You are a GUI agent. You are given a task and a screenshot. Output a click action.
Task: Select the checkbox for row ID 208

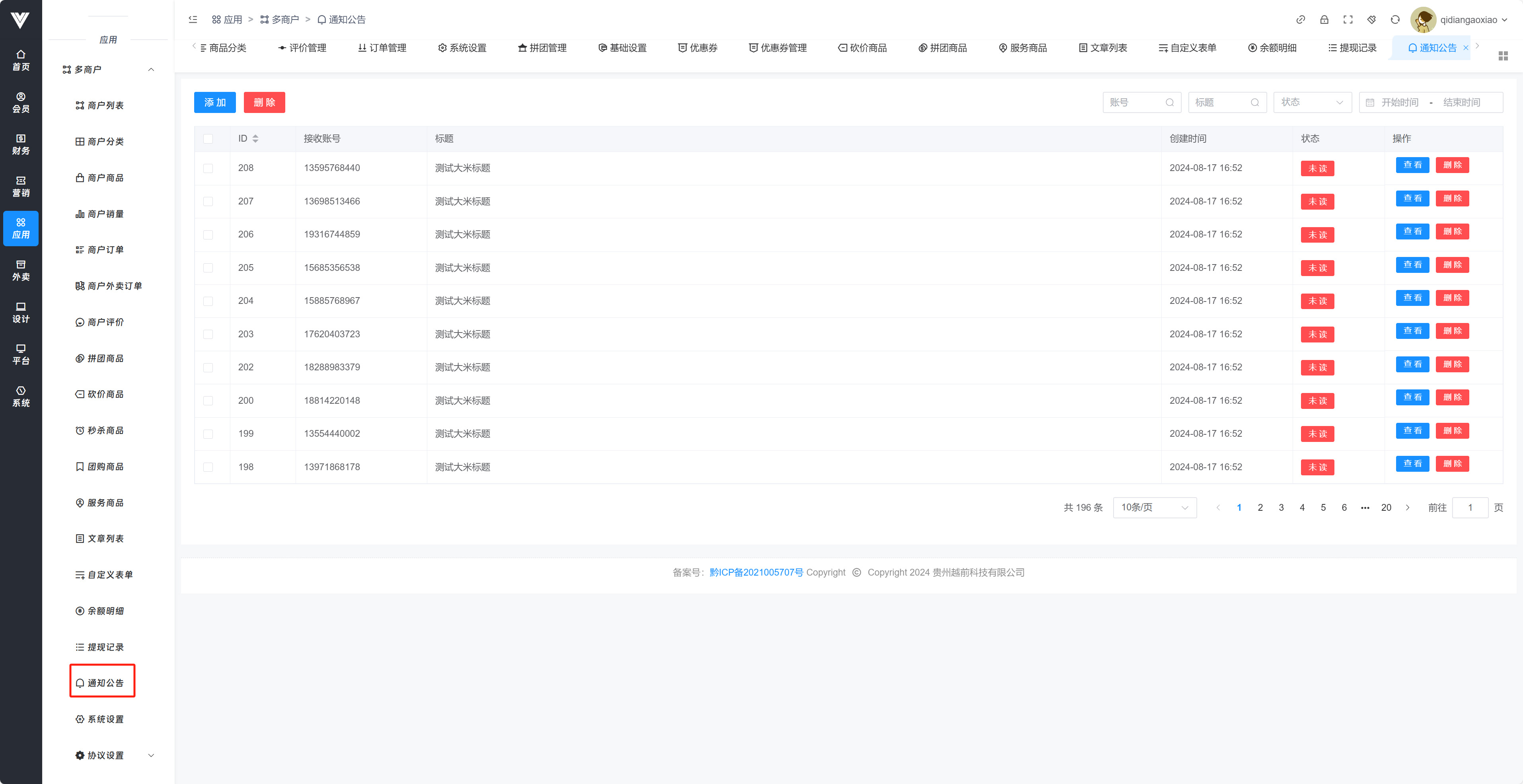pyautogui.click(x=208, y=168)
